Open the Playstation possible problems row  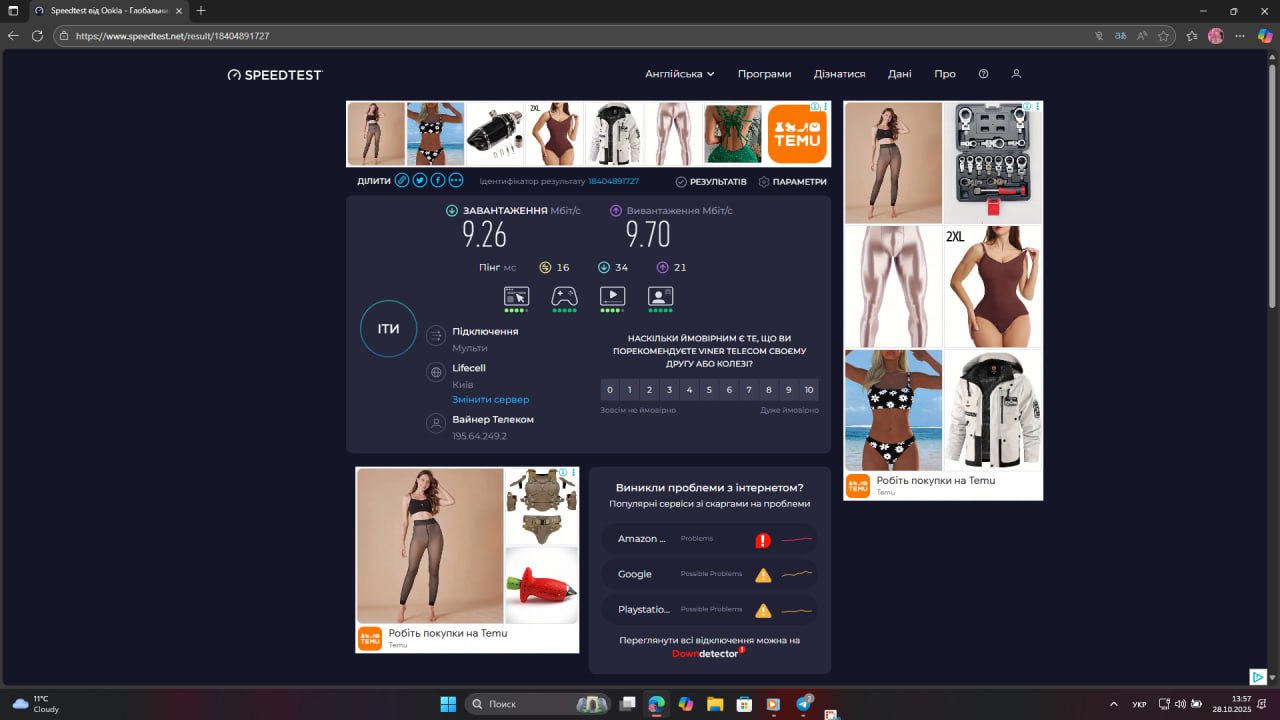pos(710,610)
